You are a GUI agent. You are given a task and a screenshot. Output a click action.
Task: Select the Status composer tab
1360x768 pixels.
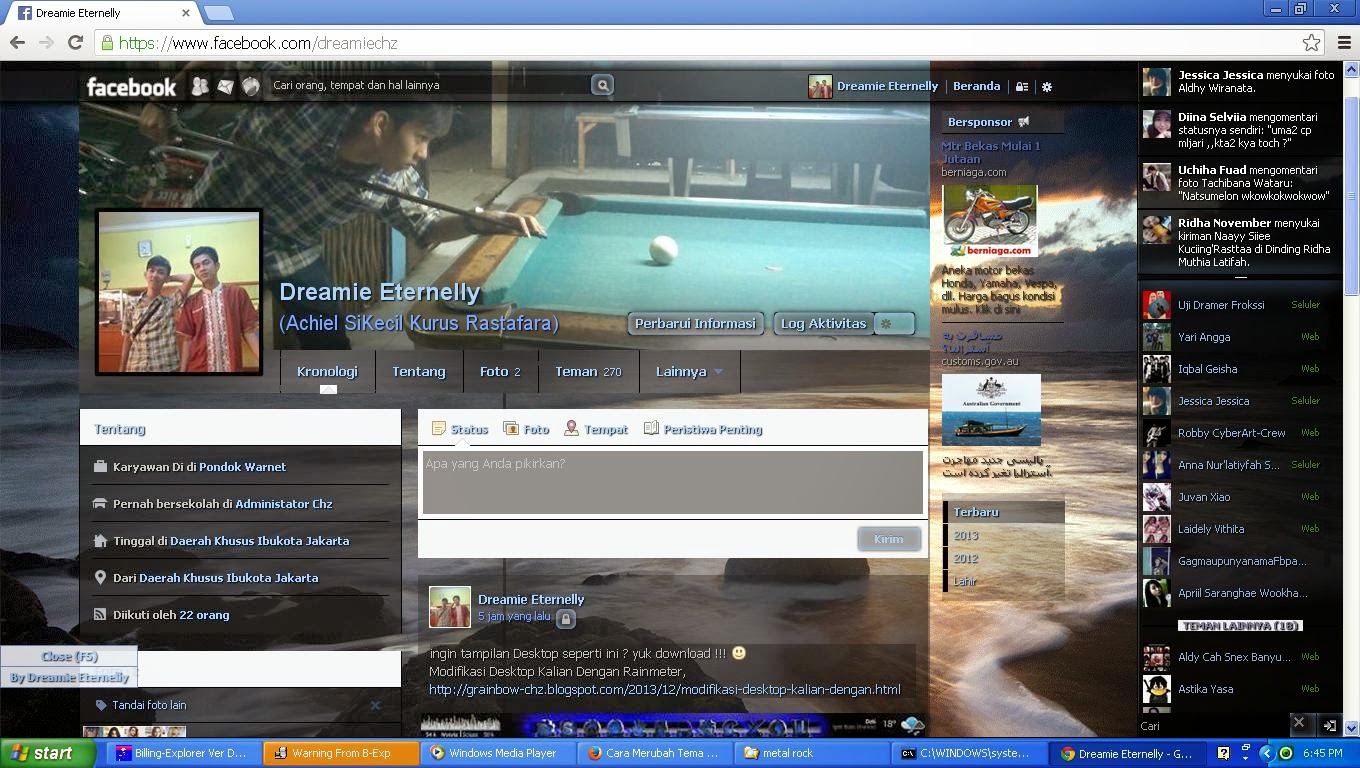460,429
